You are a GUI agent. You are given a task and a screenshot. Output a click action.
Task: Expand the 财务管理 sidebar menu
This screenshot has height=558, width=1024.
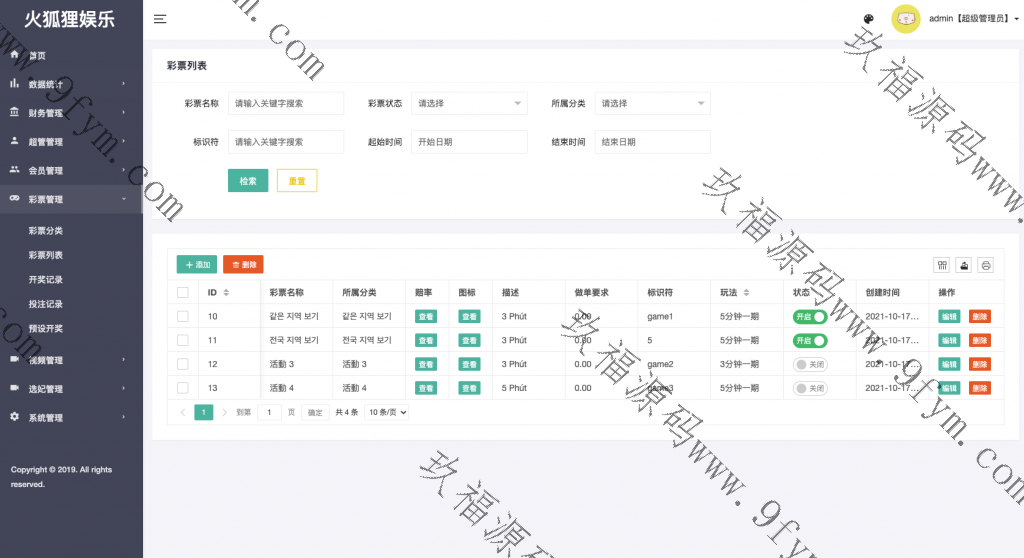[70, 113]
